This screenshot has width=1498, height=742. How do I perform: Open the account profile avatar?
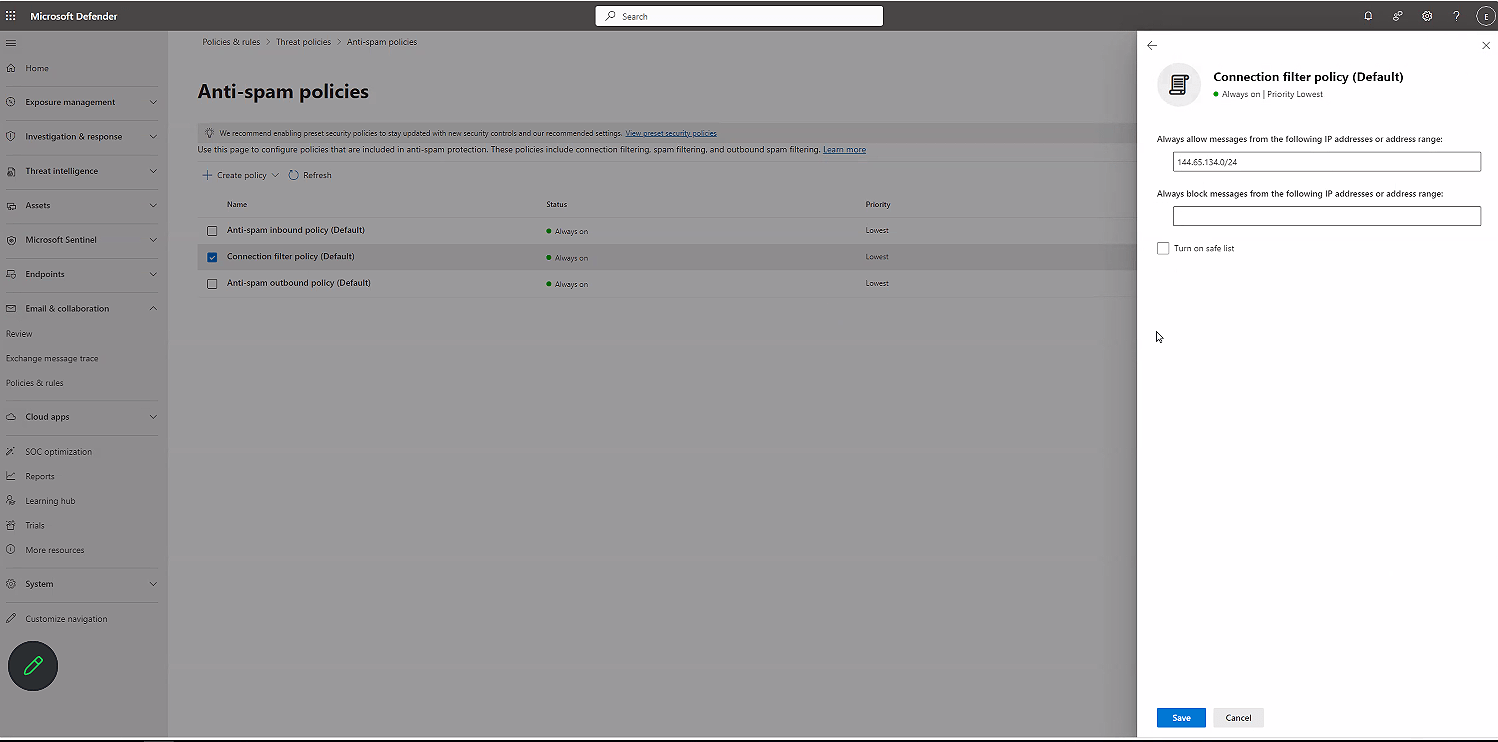tap(1485, 15)
